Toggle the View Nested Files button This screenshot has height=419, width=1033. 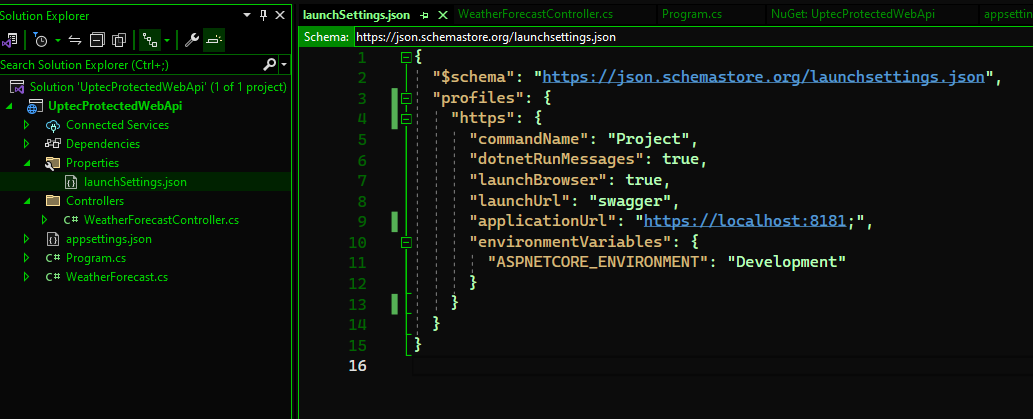pyautogui.click(x=148, y=40)
